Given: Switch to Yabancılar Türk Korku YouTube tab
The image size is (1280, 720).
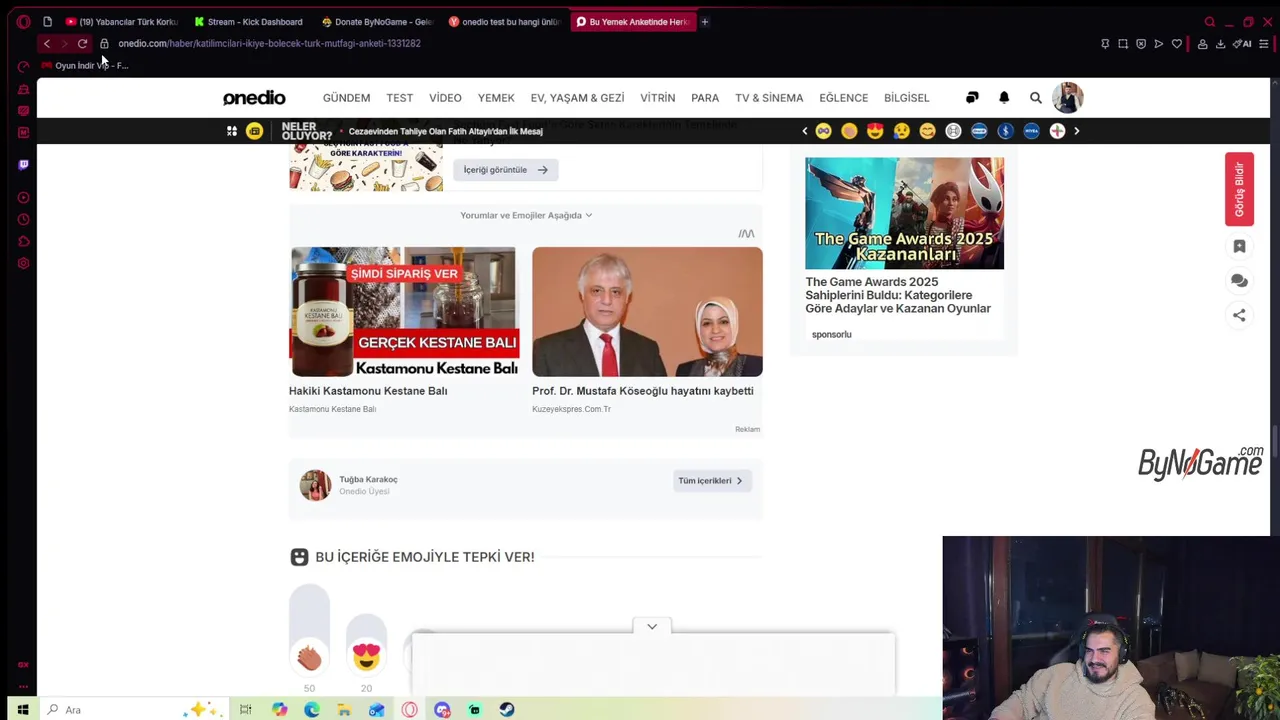Looking at the screenshot, I should 121,21.
